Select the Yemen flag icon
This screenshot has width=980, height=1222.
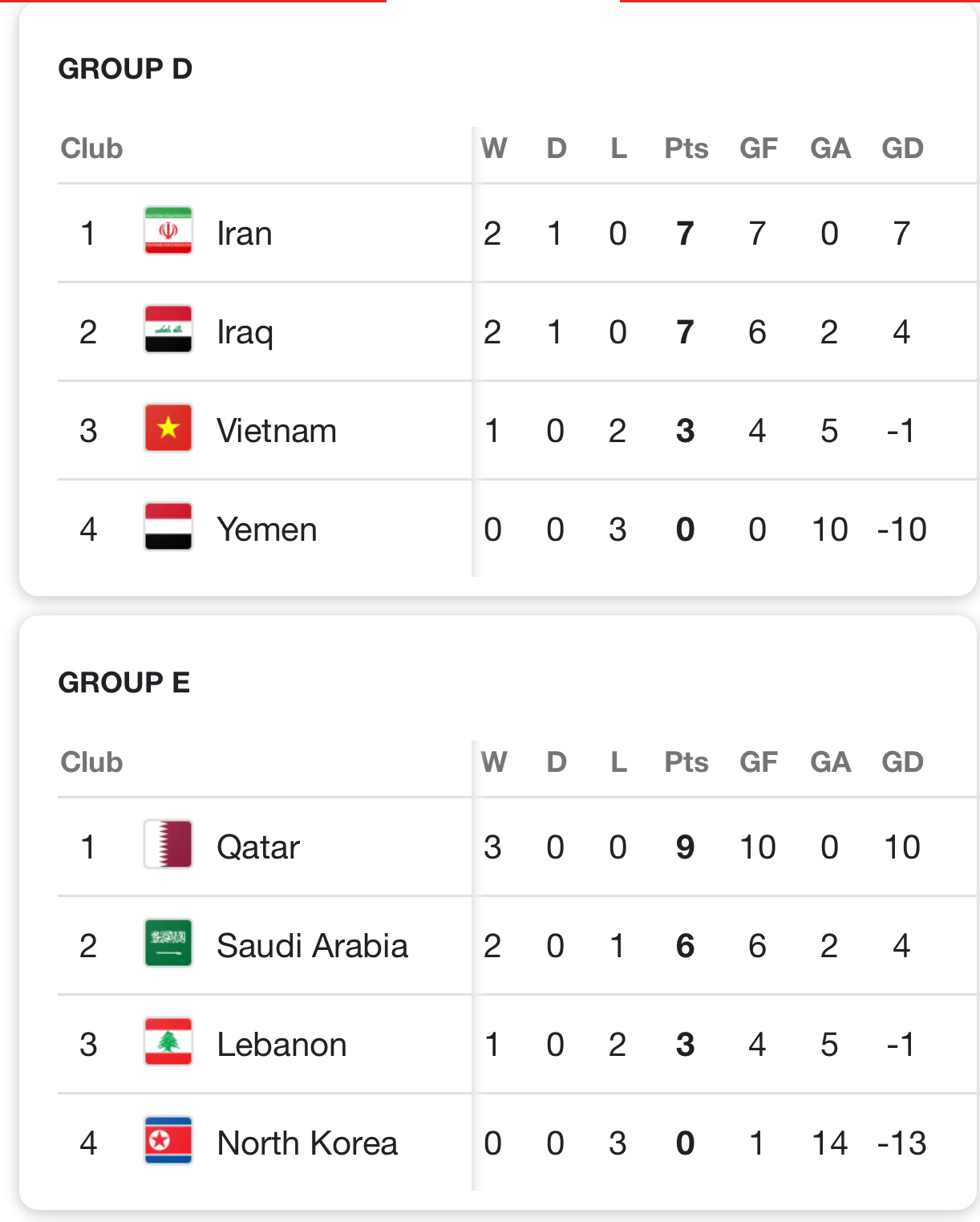[x=168, y=527]
